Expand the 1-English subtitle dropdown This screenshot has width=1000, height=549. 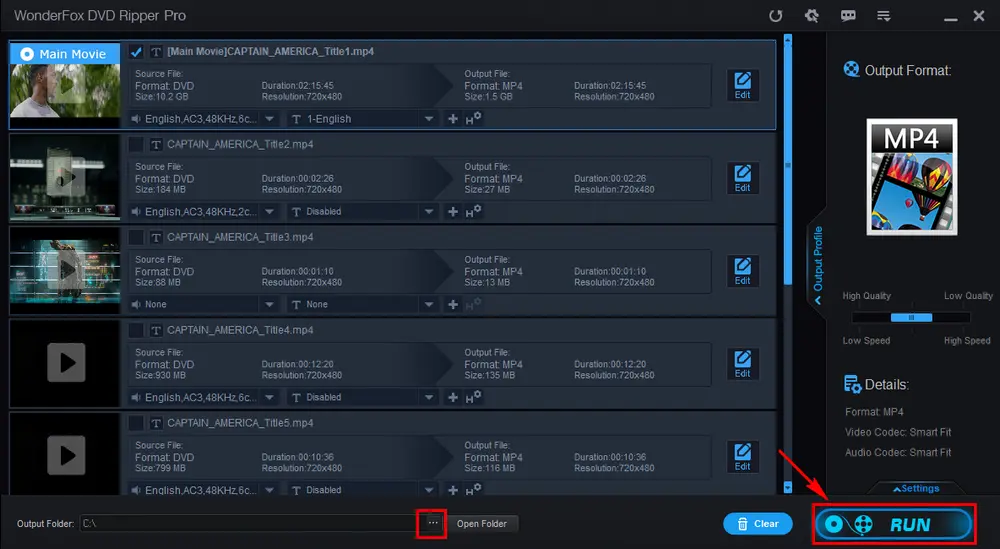(363, 119)
